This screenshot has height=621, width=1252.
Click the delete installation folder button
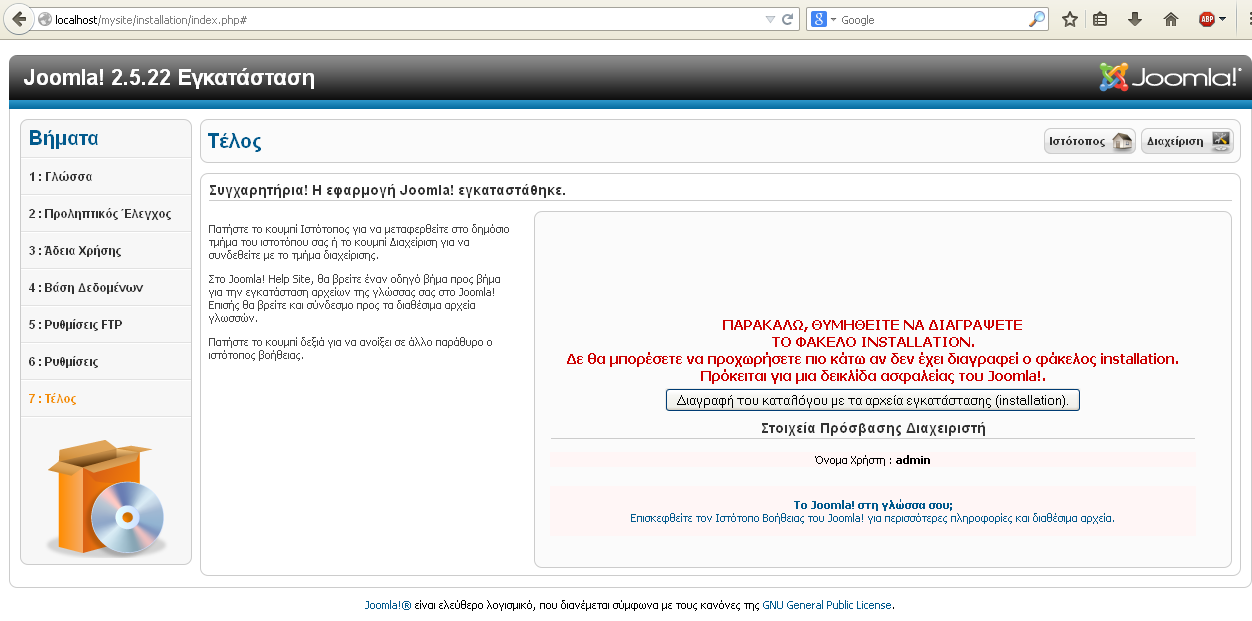tap(873, 400)
